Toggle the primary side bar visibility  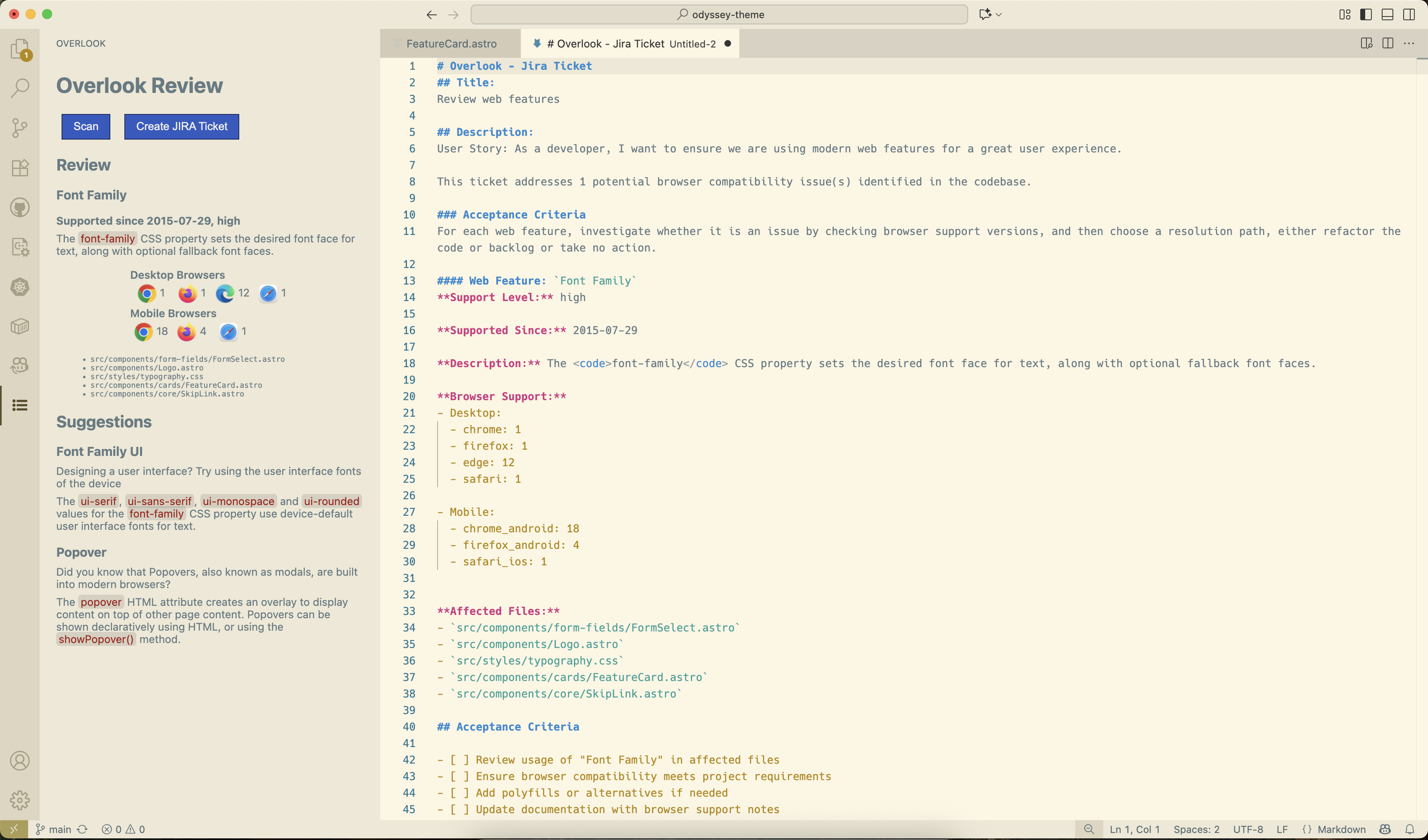1366,15
